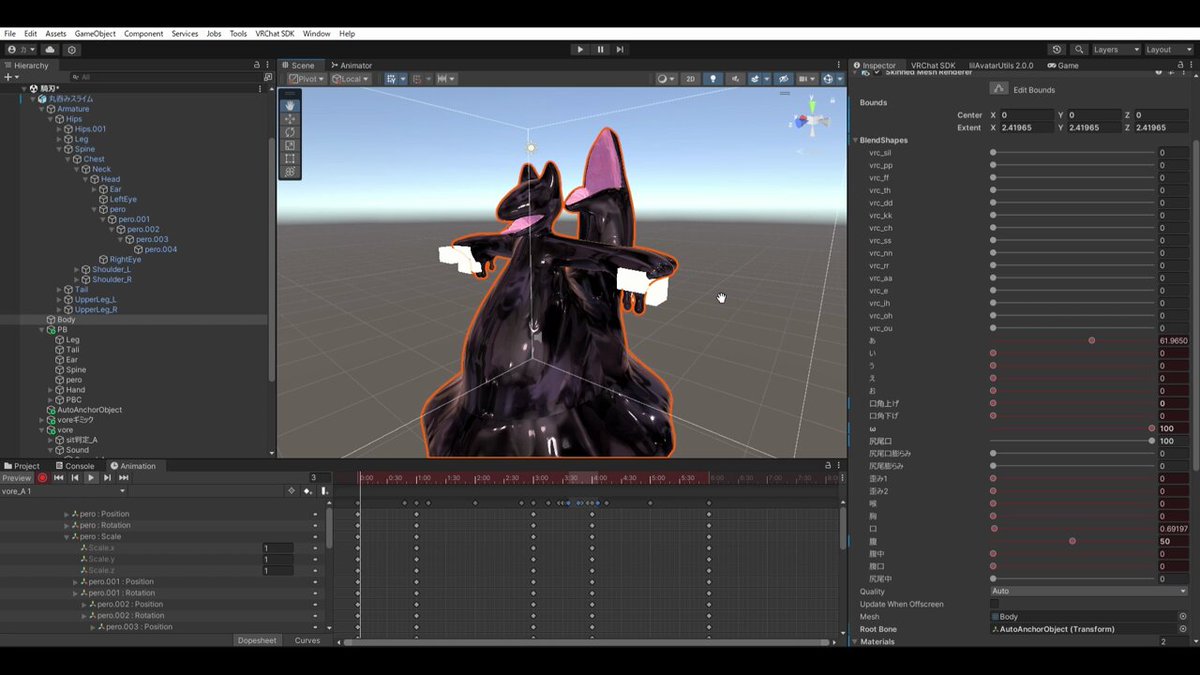The image size is (1200, 675).
Task: Open the Local handle rotation dropdown
Action: point(351,79)
